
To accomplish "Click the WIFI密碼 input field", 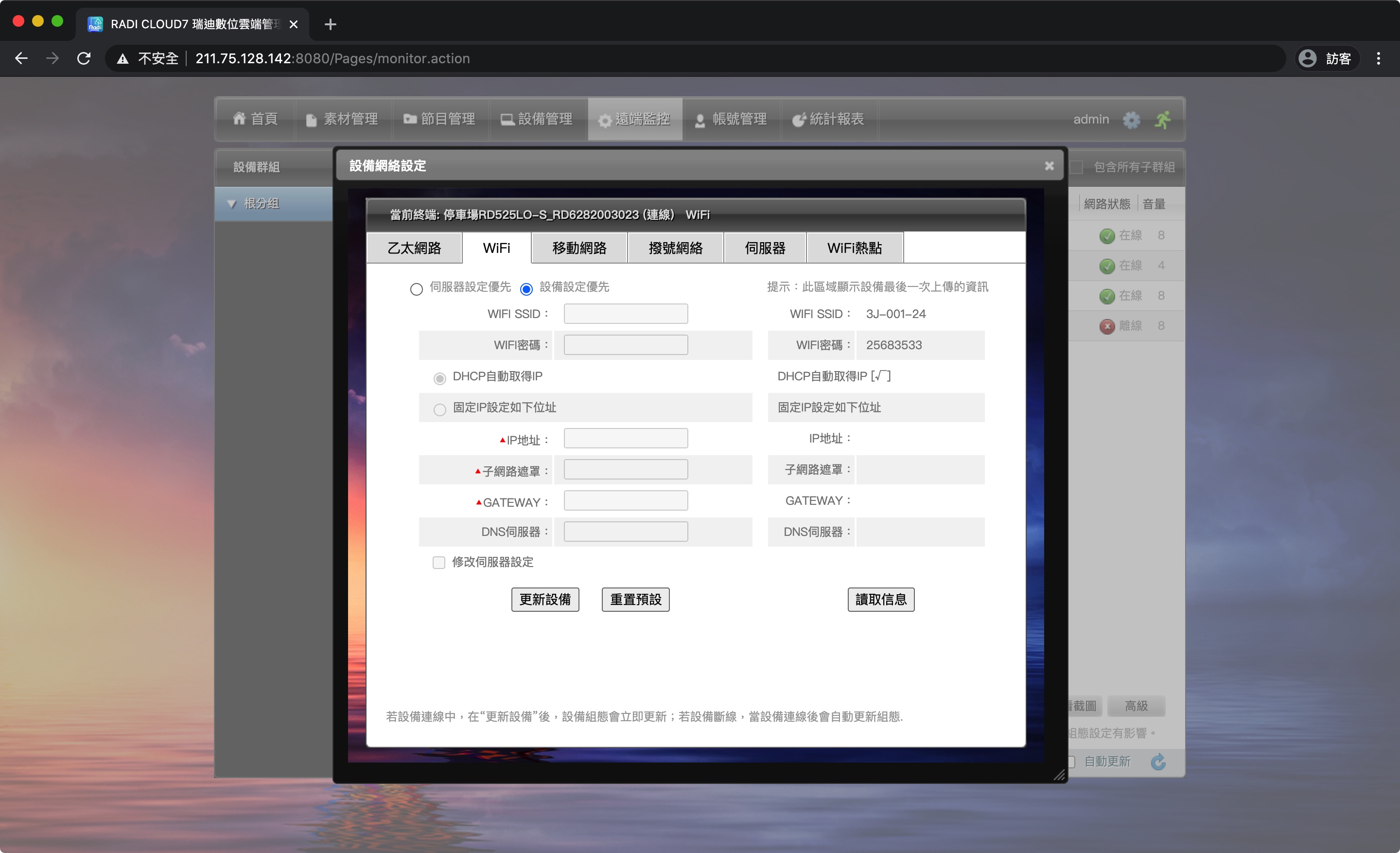I will [626, 345].
